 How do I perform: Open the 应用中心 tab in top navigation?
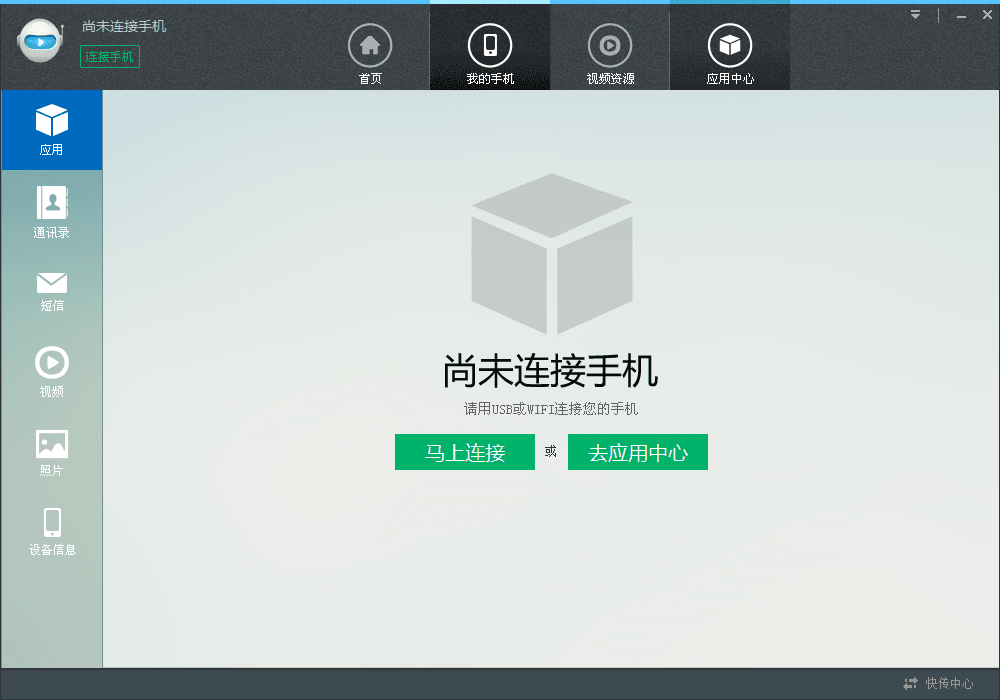coord(730,54)
